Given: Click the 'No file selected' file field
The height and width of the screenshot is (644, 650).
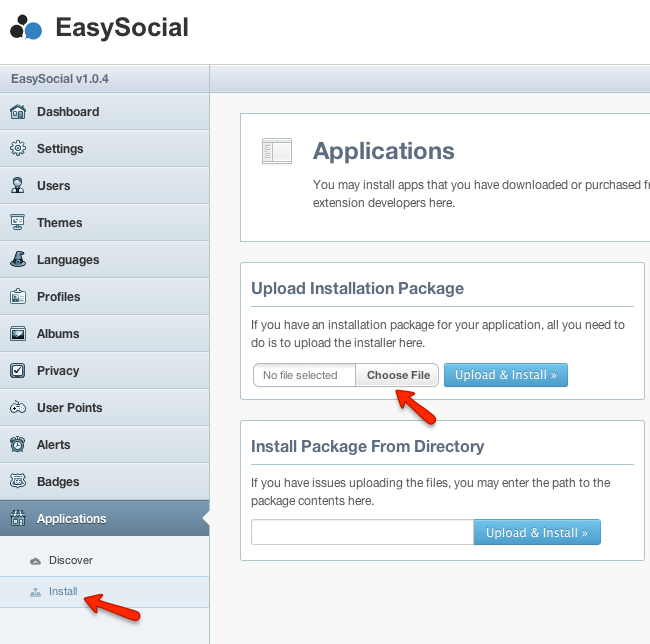Looking at the screenshot, I should click(304, 376).
